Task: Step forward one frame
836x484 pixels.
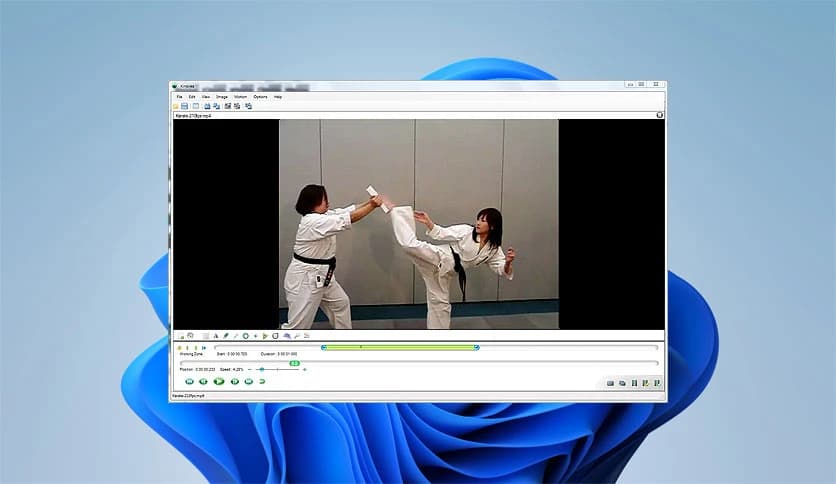Action: click(235, 382)
